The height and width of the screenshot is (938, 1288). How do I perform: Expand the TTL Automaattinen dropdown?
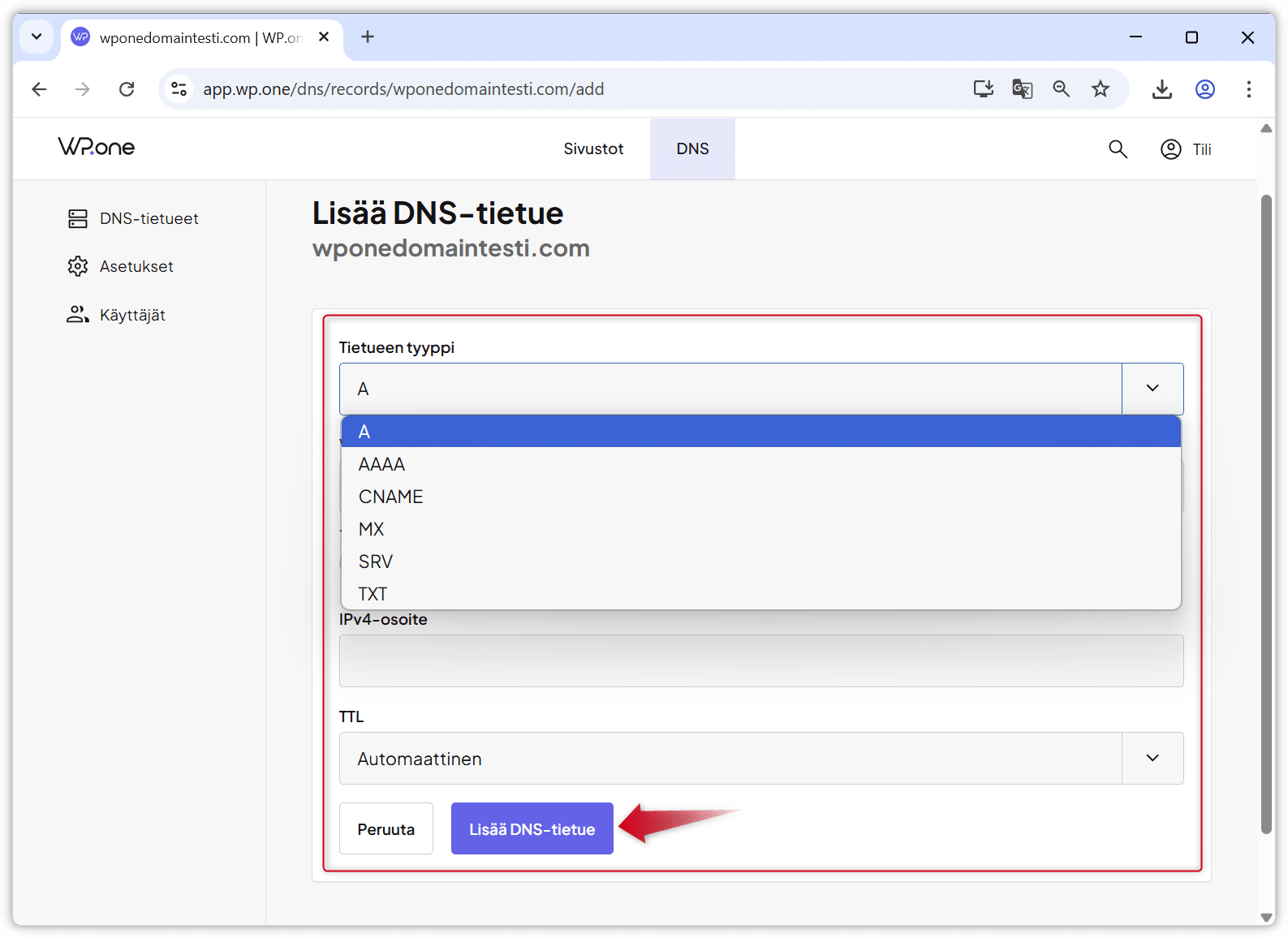(1152, 759)
